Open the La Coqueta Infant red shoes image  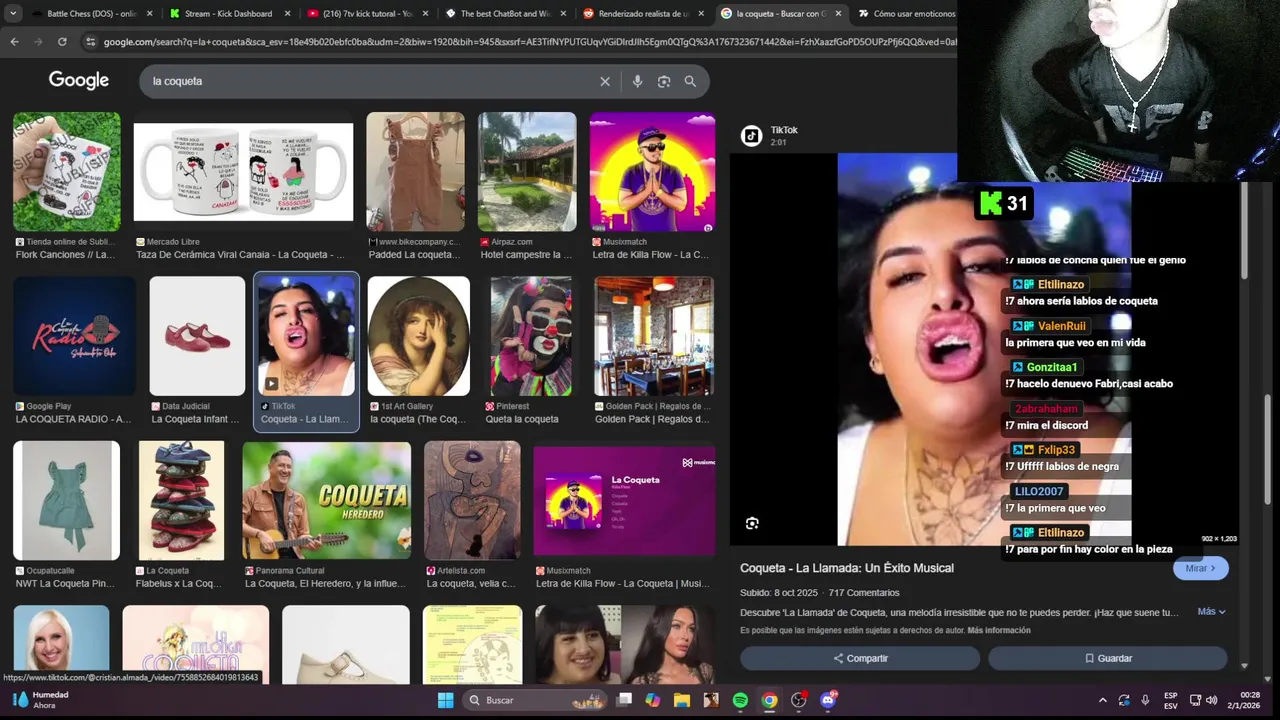point(197,336)
